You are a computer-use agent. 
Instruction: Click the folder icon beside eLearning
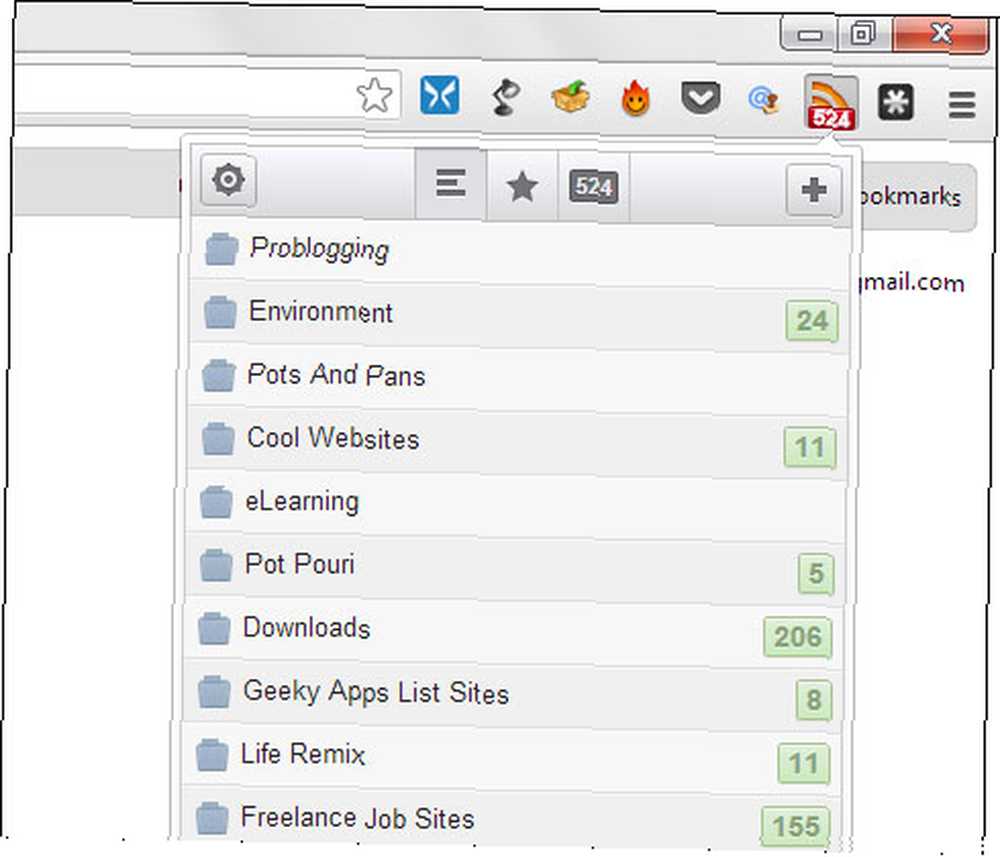216,502
